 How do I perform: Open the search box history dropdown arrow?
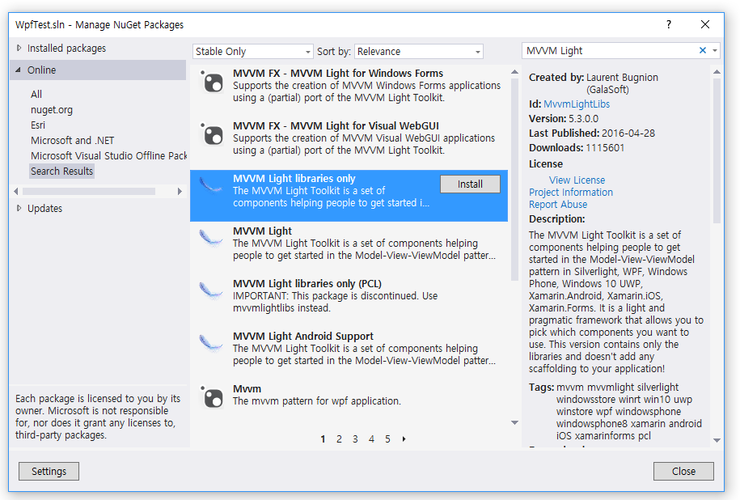[715, 50]
